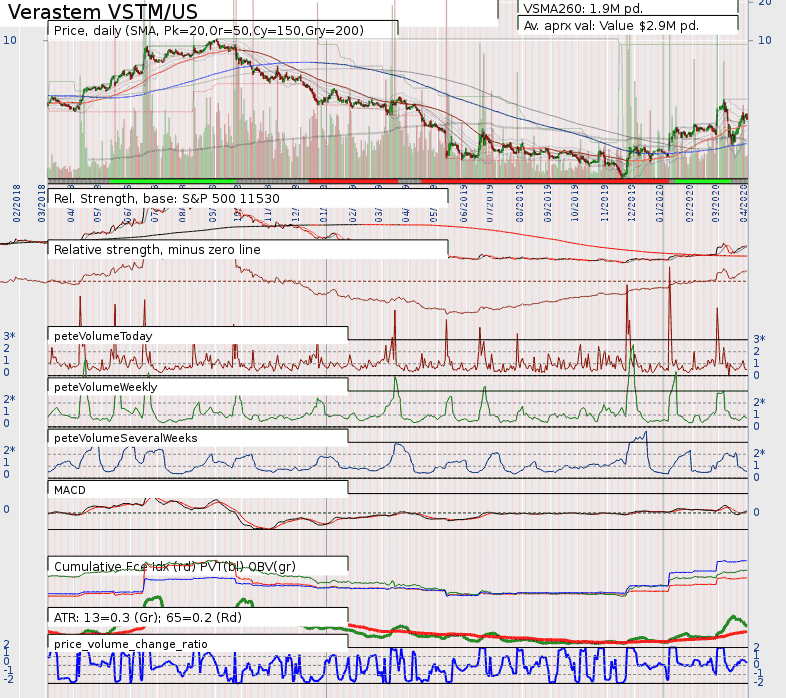Select the "peteVolumeSeveralWeeks" panel label
This screenshot has width=786, height=698.
(125, 438)
